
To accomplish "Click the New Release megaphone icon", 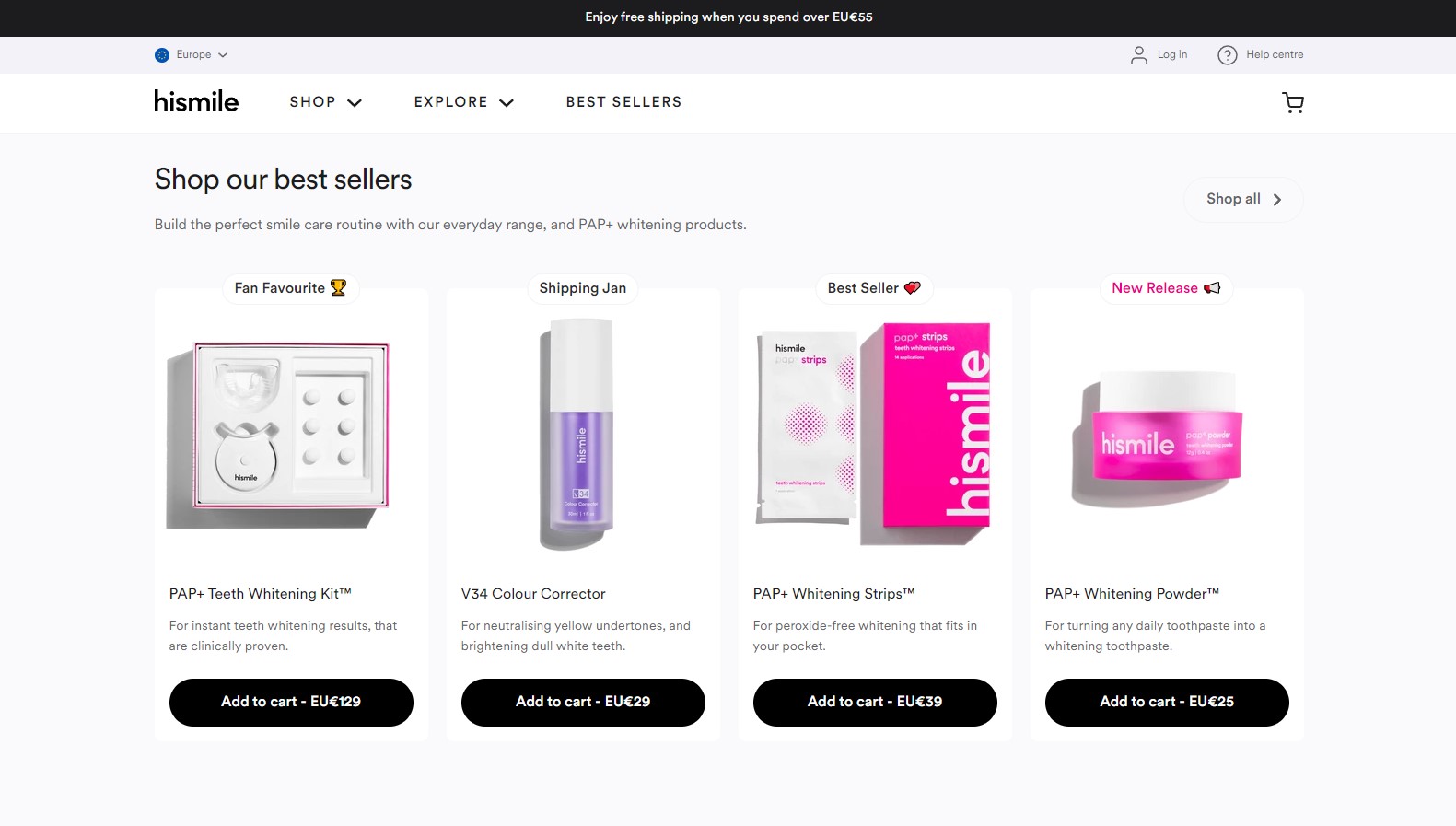I will click(x=1212, y=288).
